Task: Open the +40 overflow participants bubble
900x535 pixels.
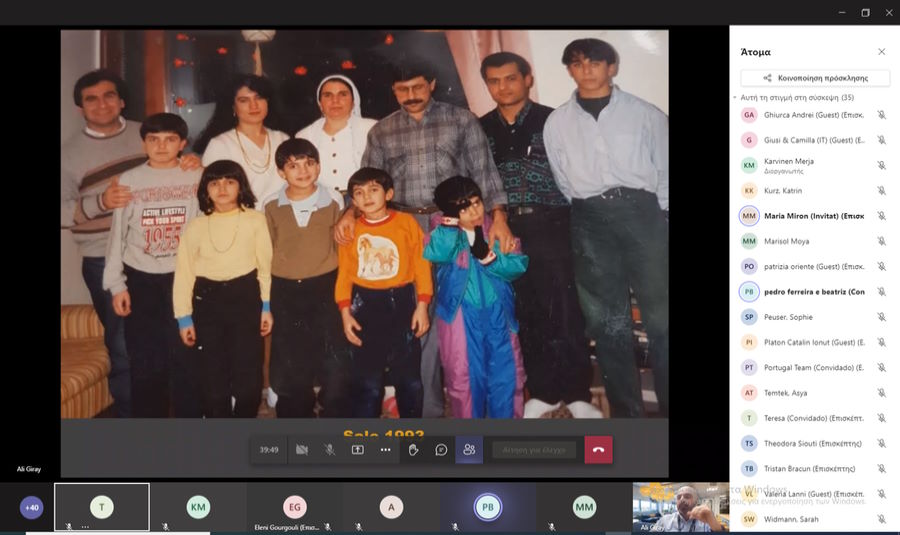Action: pyautogui.click(x=32, y=507)
